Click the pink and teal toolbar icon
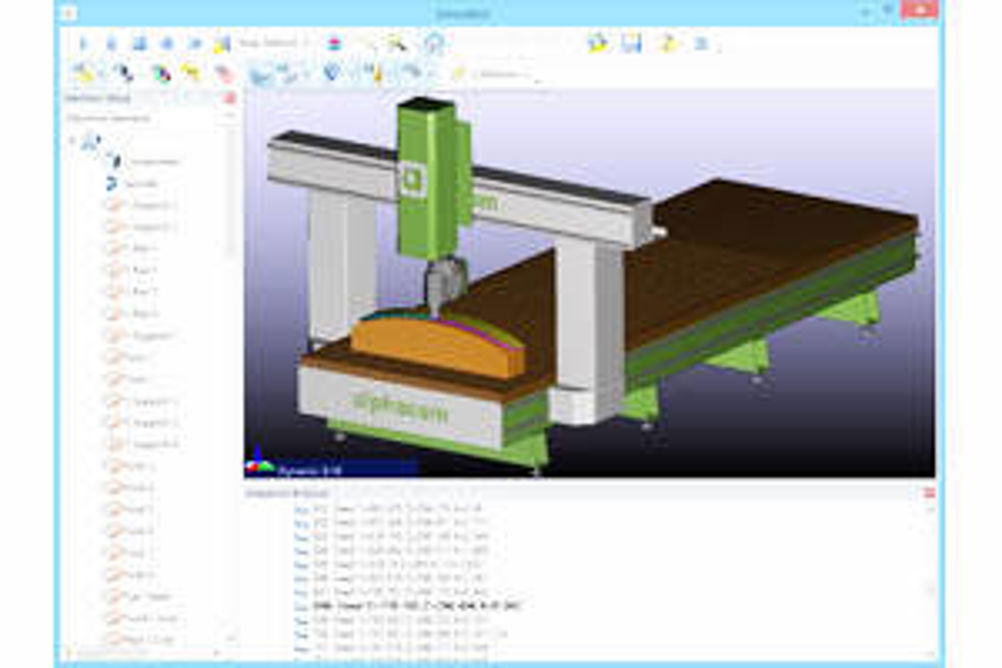Image resolution: width=1002 pixels, height=668 pixels. click(334, 43)
